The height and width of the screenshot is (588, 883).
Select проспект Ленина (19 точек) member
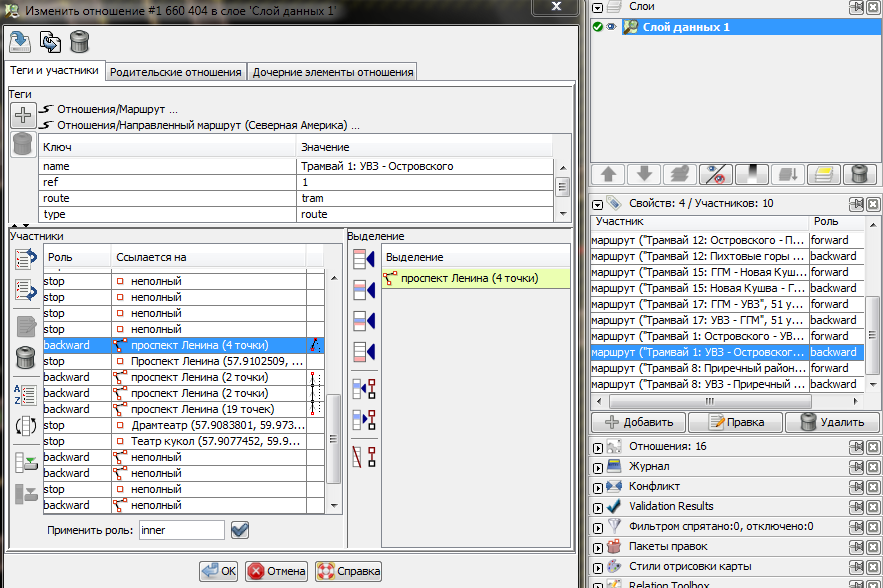184,409
